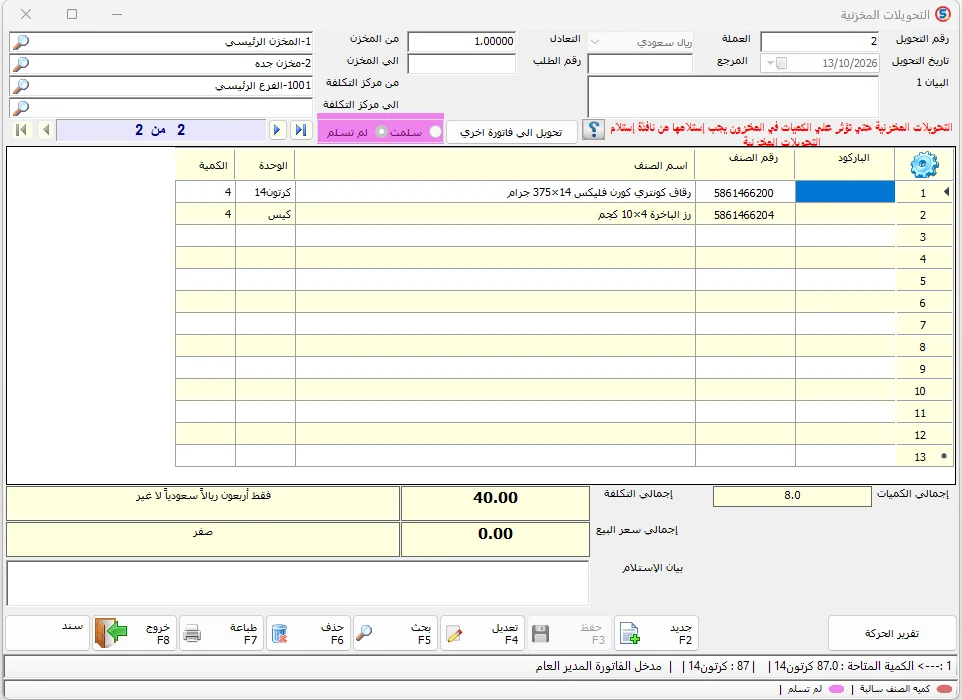Select item number 5861466200
This screenshot has height=700, width=962.
[x=745, y=193]
